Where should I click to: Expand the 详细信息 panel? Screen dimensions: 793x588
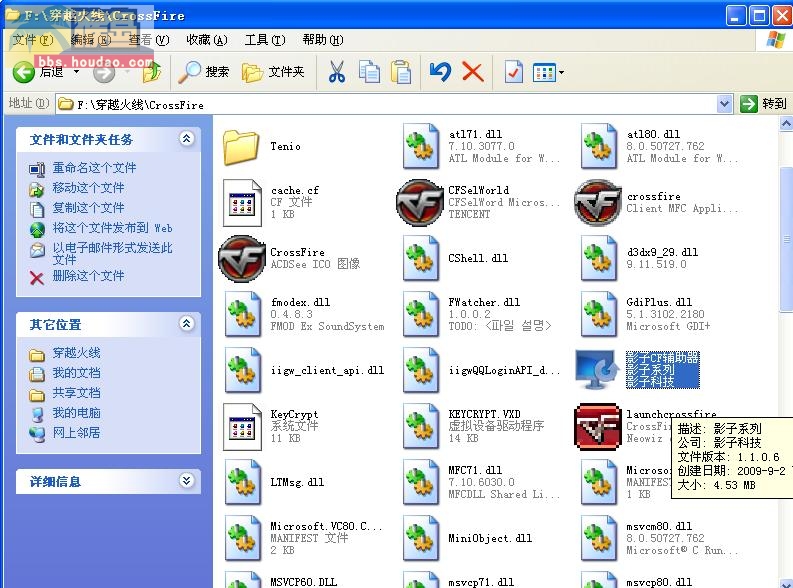187,480
